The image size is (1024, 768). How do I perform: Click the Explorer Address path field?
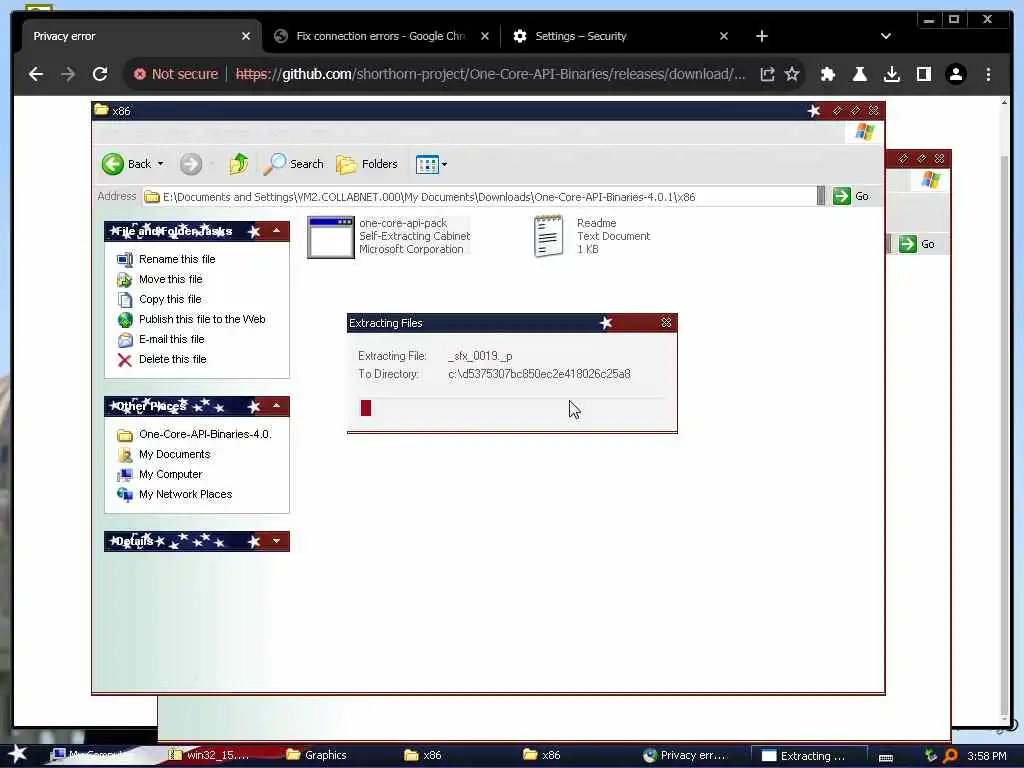coord(480,197)
